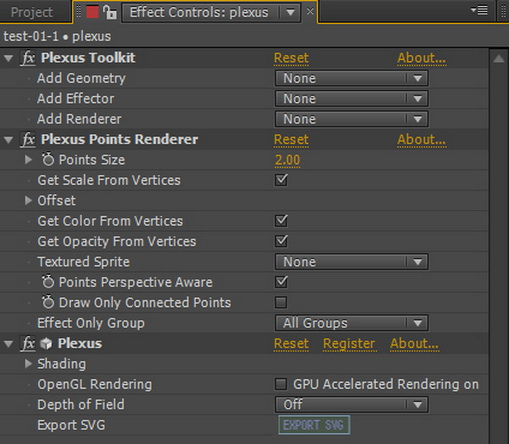This screenshot has height=444, width=509.
Task: Click the Depth of Field property label
Action: (81, 405)
